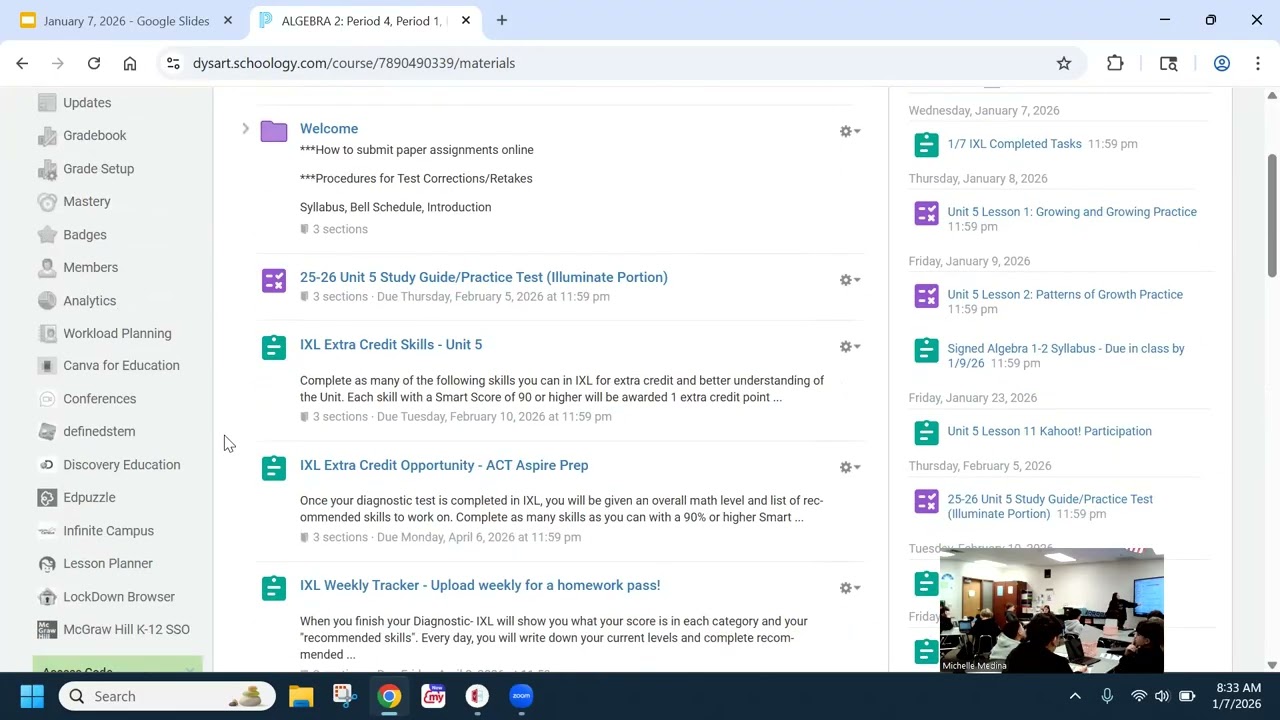
Task: Open Unit 5 Lesson 1: Growing and Growing Practice
Action: [x=1072, y=212]
